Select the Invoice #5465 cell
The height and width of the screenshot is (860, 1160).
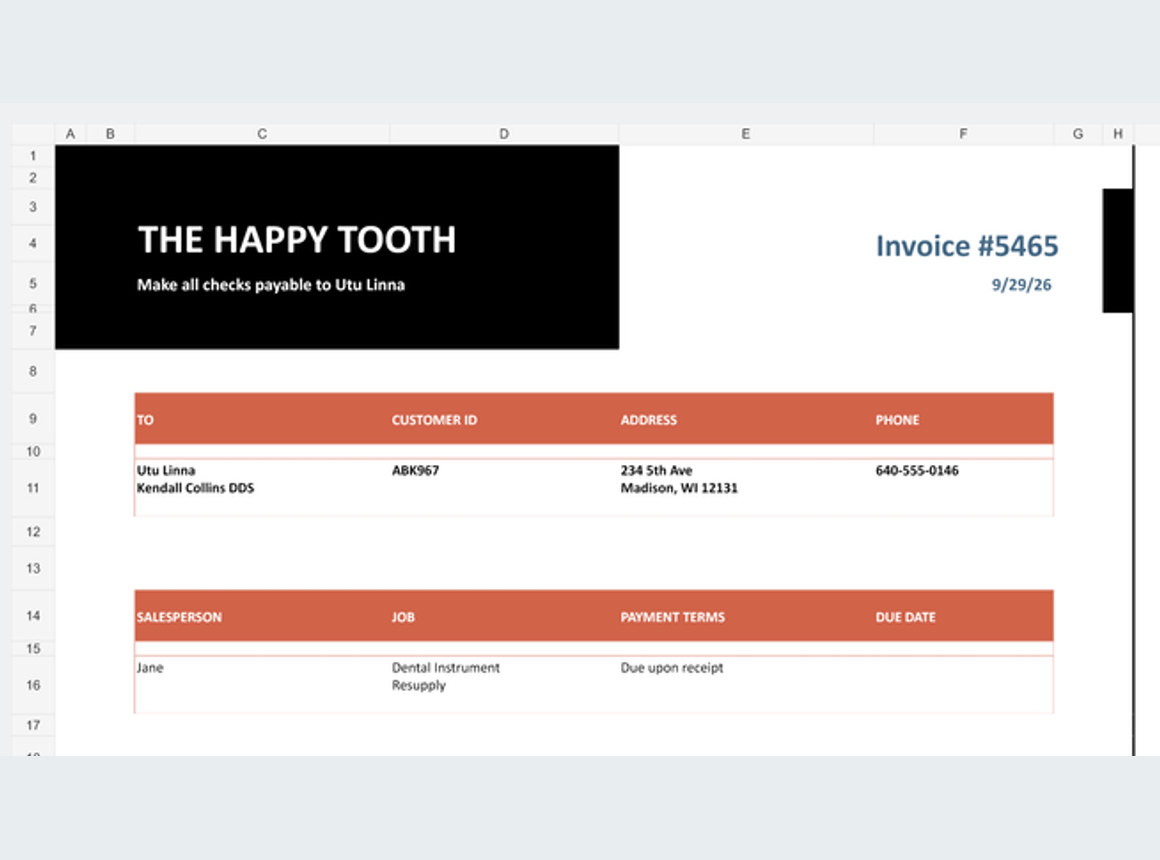[x=967, y=246]
